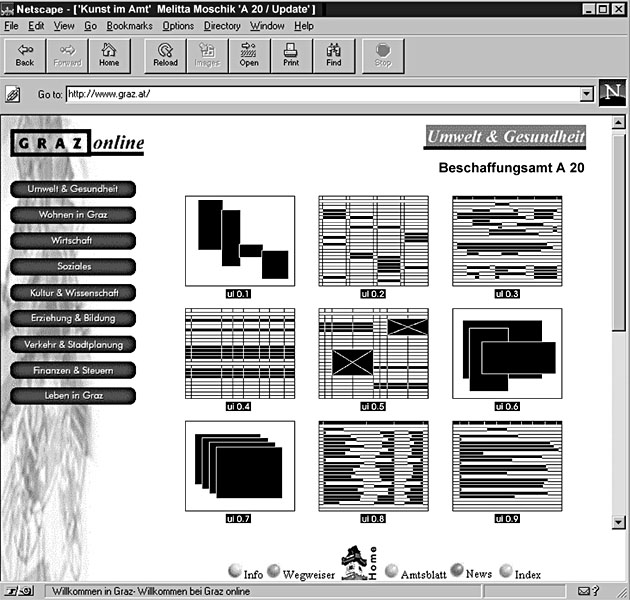The width and height of the screenshot is (630, 600).
Task: Click the round bullet beside Index
Action: [x=506, y=571]
